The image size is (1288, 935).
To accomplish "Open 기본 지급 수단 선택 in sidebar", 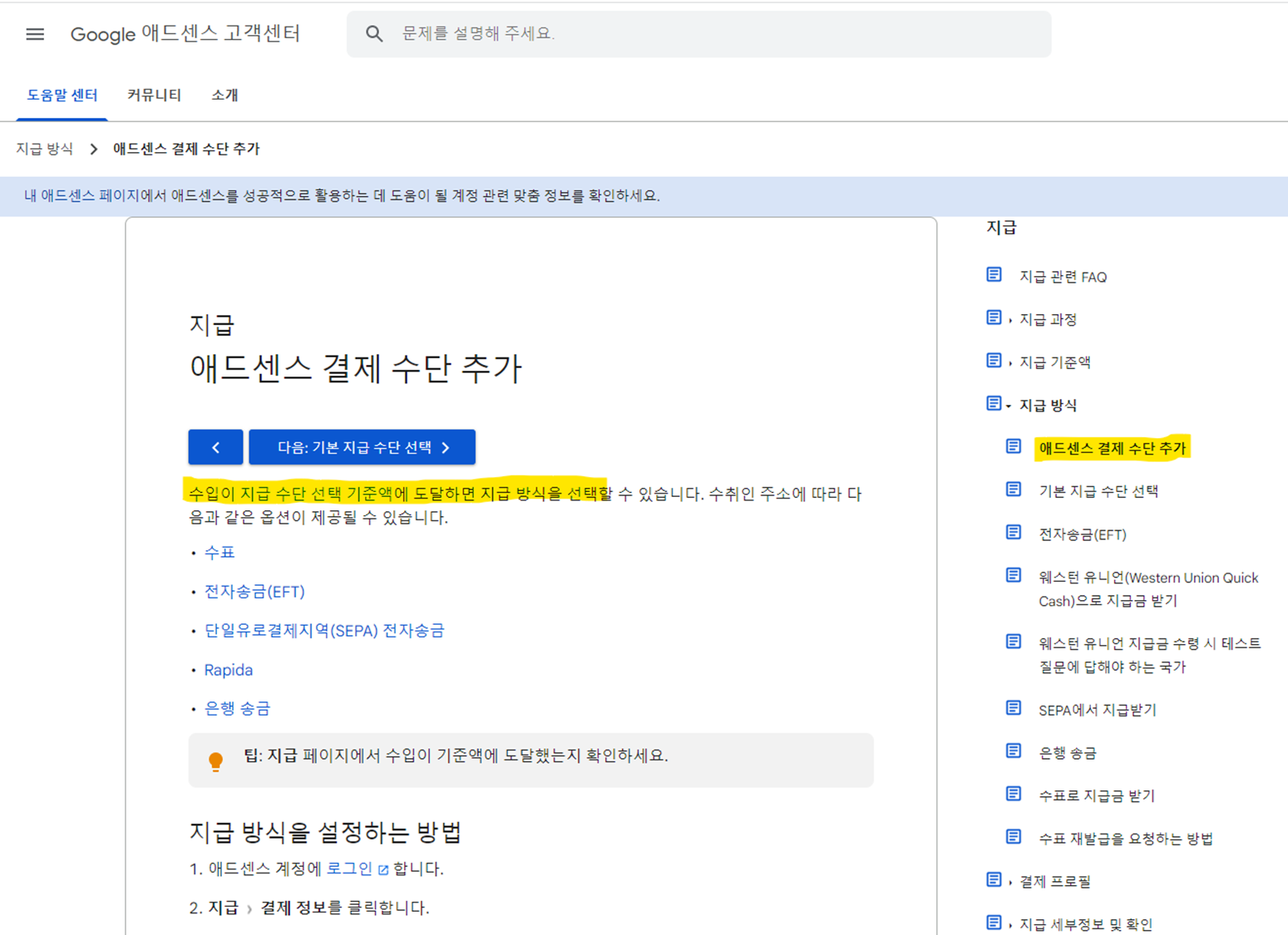I will 1098,491.
